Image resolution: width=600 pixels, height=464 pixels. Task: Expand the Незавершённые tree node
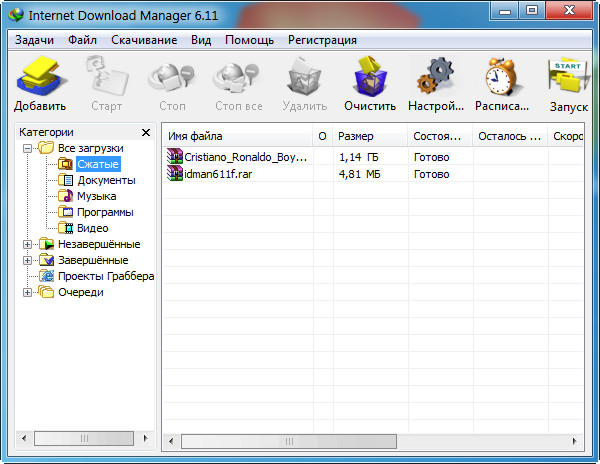click(27, 244)
